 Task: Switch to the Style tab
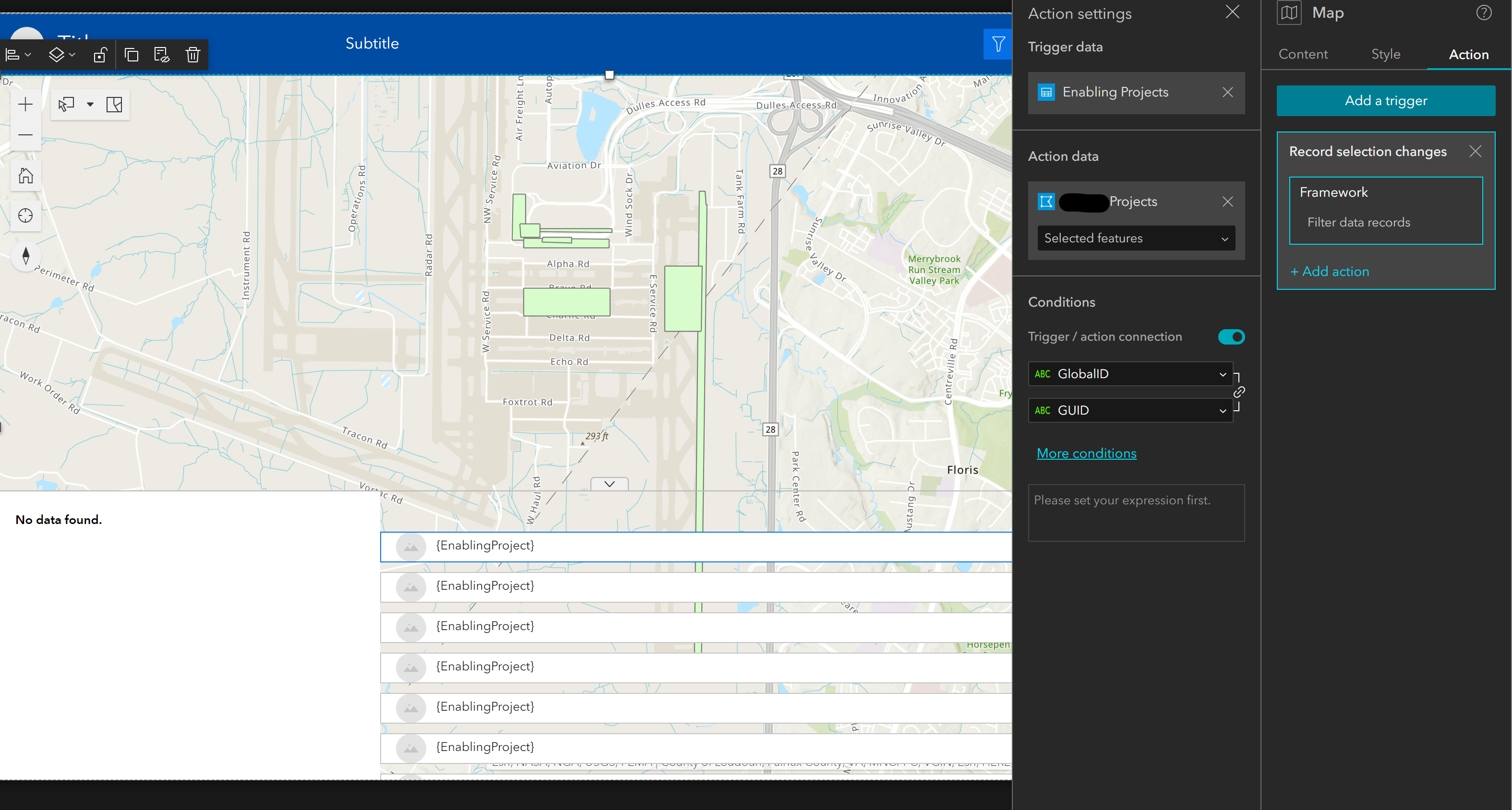point(1386,54)
